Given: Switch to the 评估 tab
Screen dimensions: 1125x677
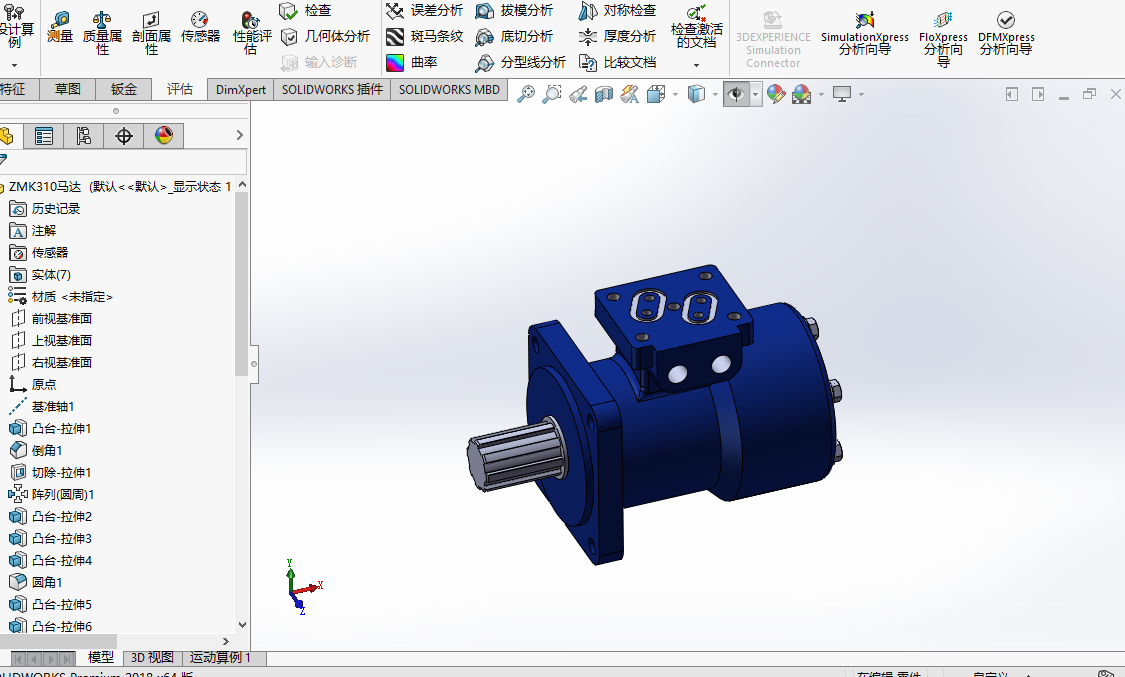Looking at the screenshot, I should 179,89.
